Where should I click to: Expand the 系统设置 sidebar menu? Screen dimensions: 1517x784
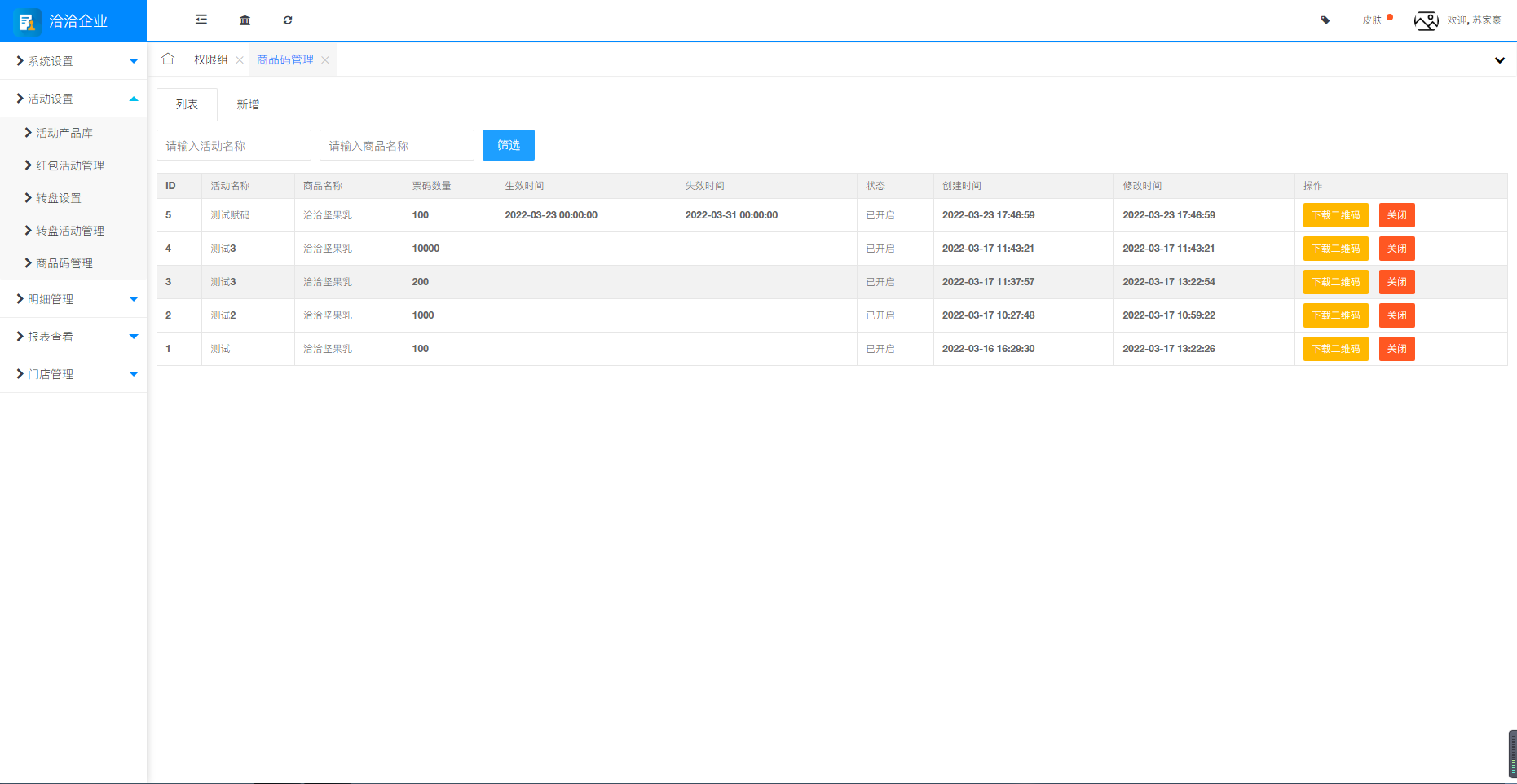(73, 61)
